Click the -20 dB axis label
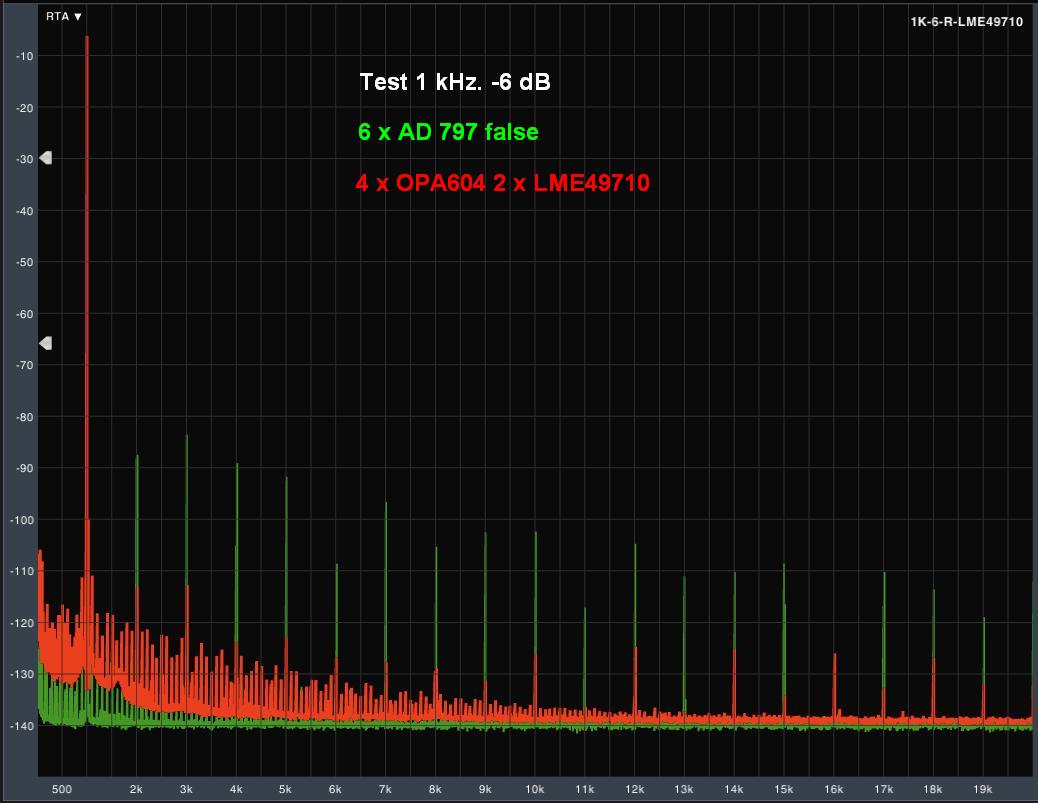Image resolution: width=1038 pixels, height=803 pixels. (24, 108)
